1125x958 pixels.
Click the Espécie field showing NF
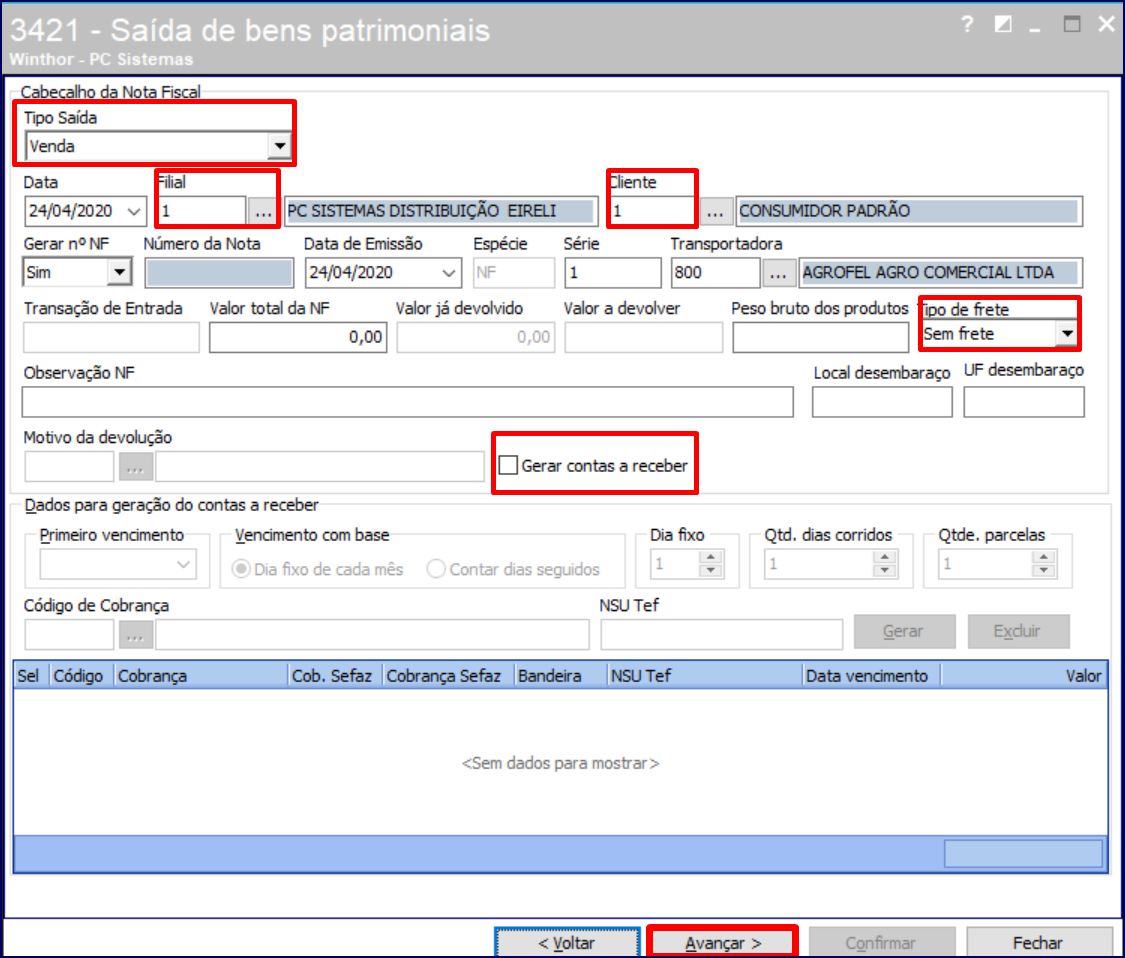514,273
